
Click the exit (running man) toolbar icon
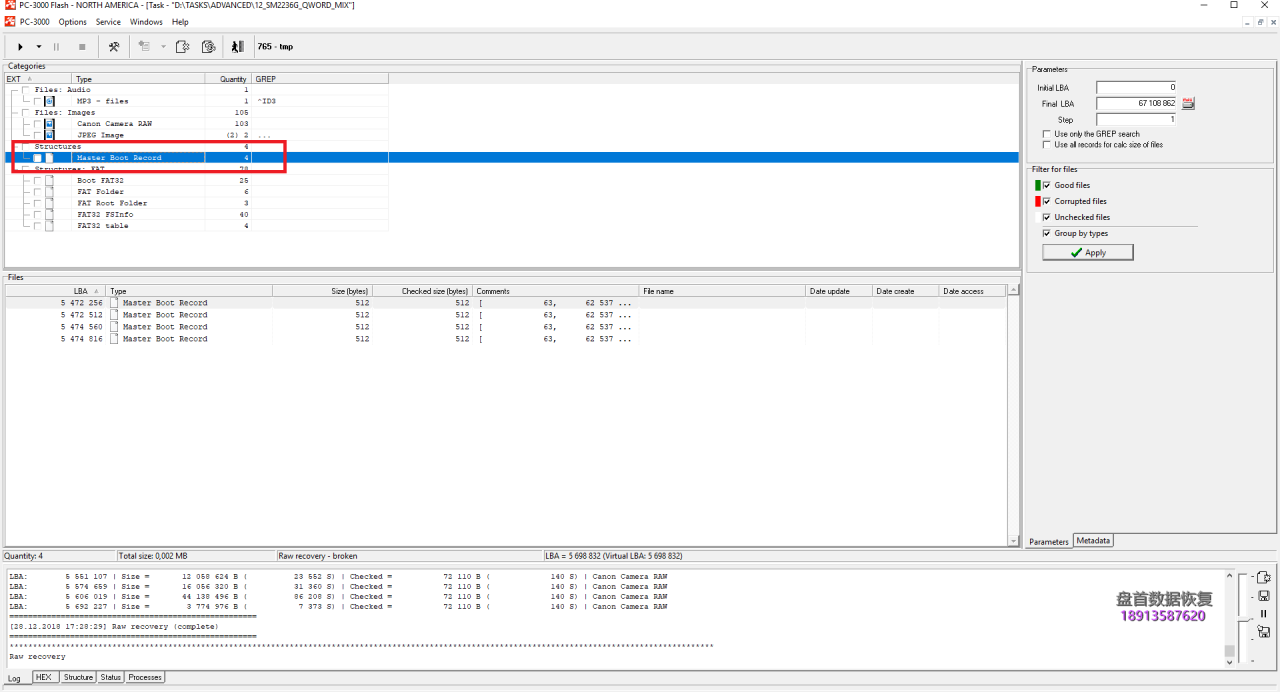tap(237, 47)
